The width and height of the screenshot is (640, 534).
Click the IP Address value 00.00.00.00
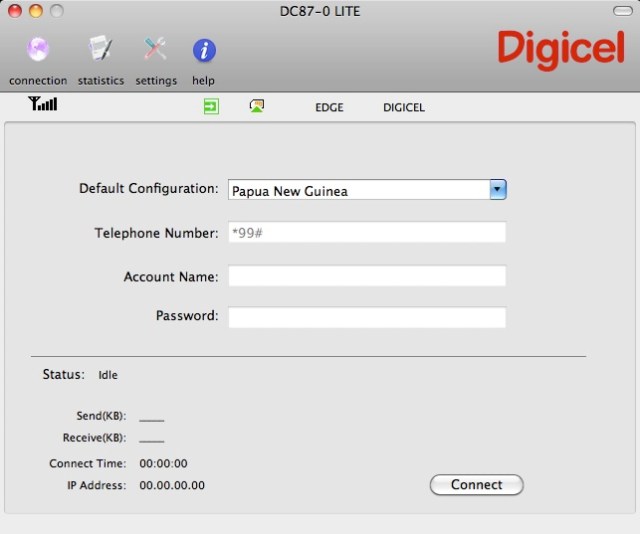coord(172,485)
